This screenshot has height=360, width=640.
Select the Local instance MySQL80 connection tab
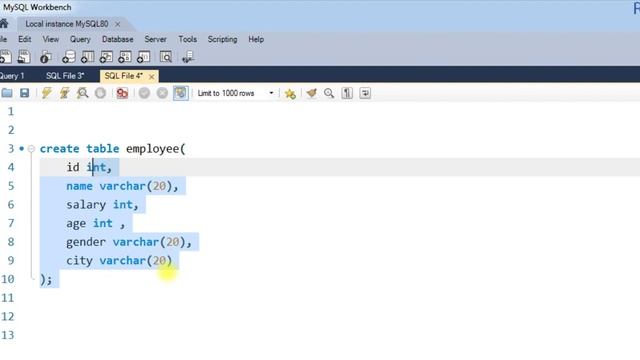[67, 24]
